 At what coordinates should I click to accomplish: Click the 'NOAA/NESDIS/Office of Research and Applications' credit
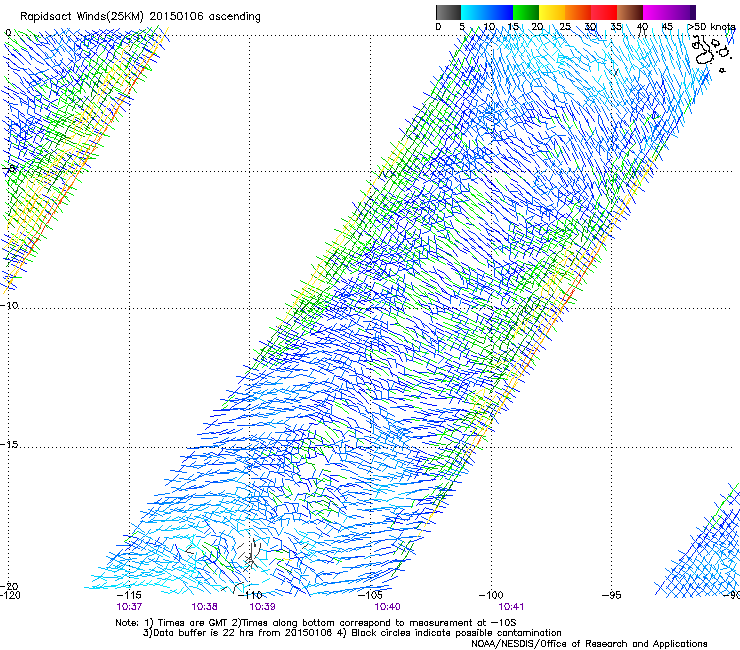(589, 644)
